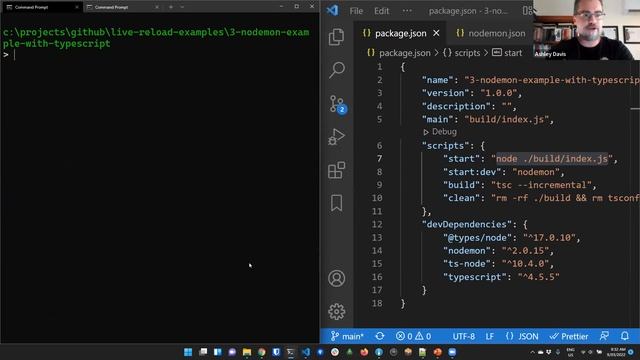Click the "version" 1.0.0 line
Screen dimensions: 640x360
(x=472, y=93)
